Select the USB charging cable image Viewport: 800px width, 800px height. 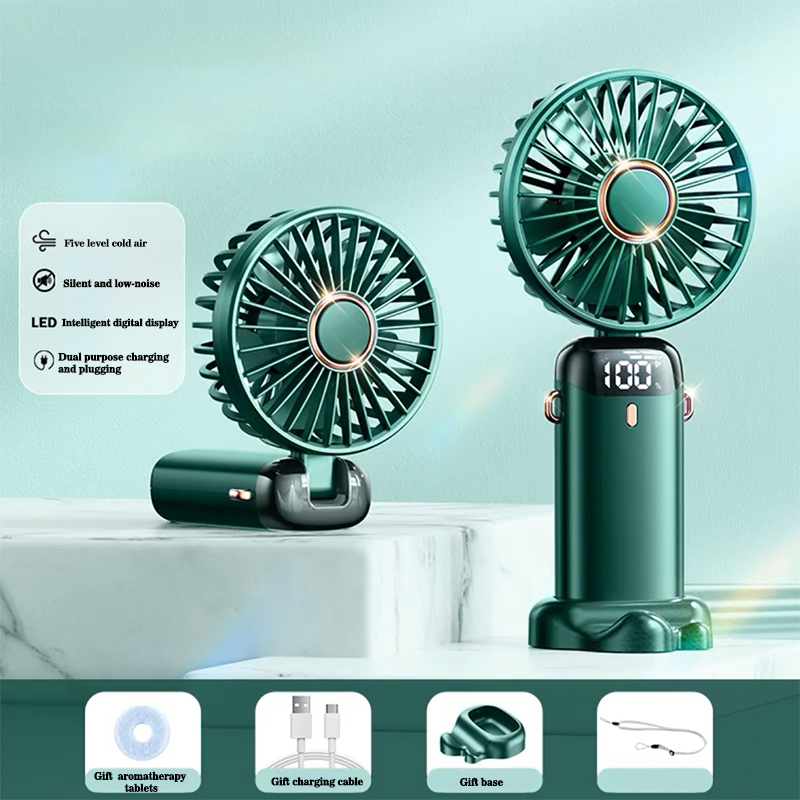[x=313, y=733]
